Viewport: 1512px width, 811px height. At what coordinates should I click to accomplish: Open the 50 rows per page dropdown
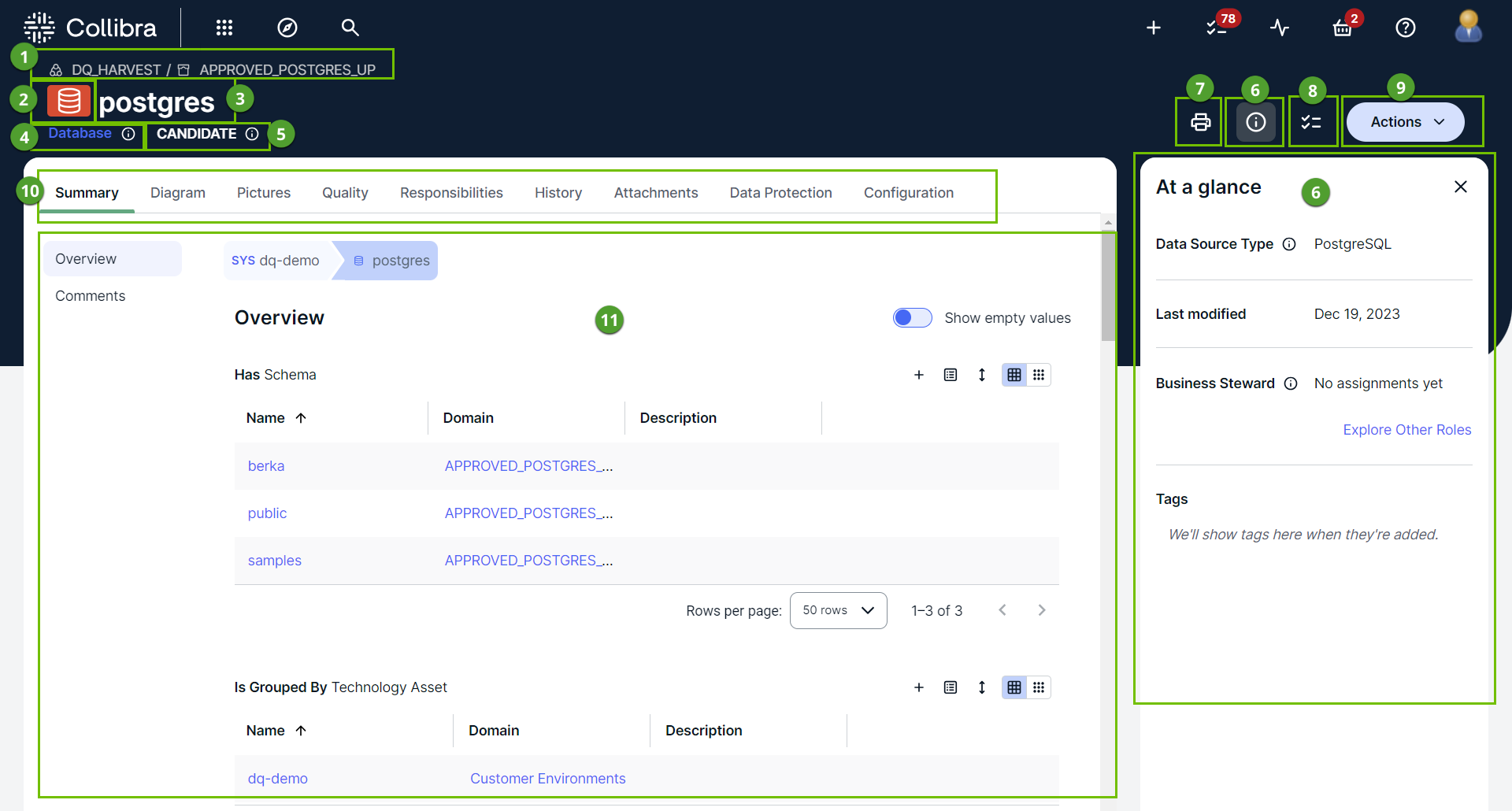[x=838, y=610]
